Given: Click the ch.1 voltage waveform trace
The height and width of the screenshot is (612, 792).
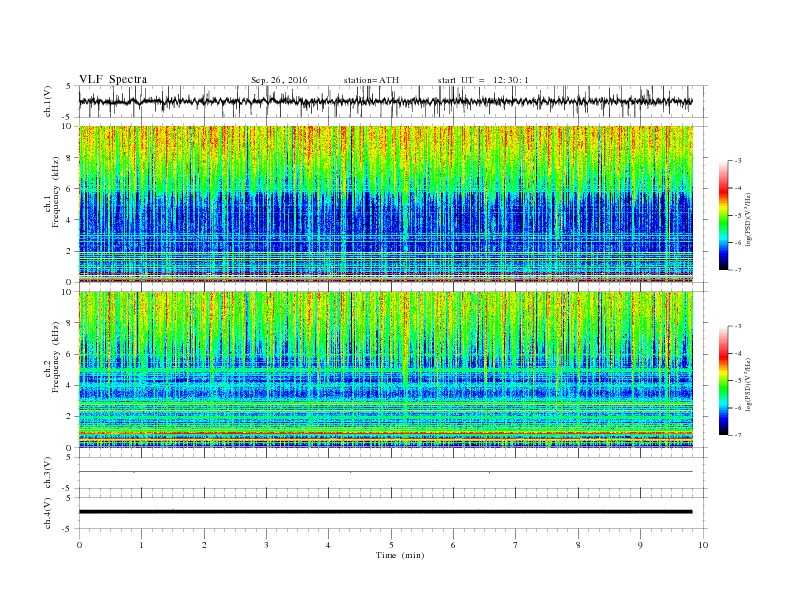Looking at the screenshot, I should (x=385, y=101).
